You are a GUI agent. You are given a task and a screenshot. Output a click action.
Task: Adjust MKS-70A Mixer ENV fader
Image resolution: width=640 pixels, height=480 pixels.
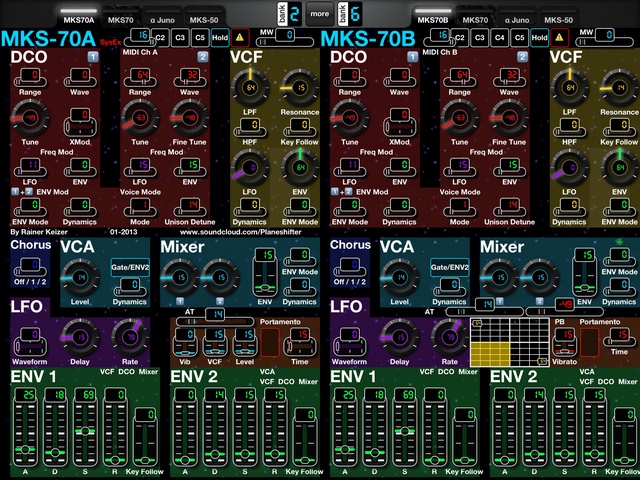265,272
